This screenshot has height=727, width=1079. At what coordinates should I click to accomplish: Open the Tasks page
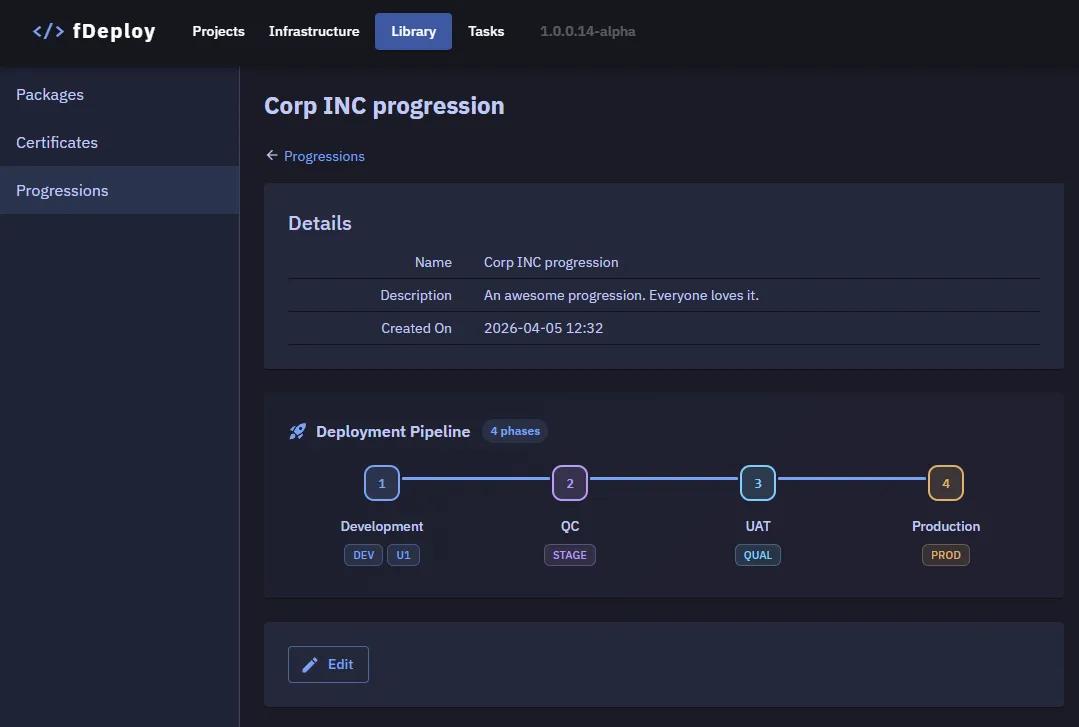click(486, 31)
